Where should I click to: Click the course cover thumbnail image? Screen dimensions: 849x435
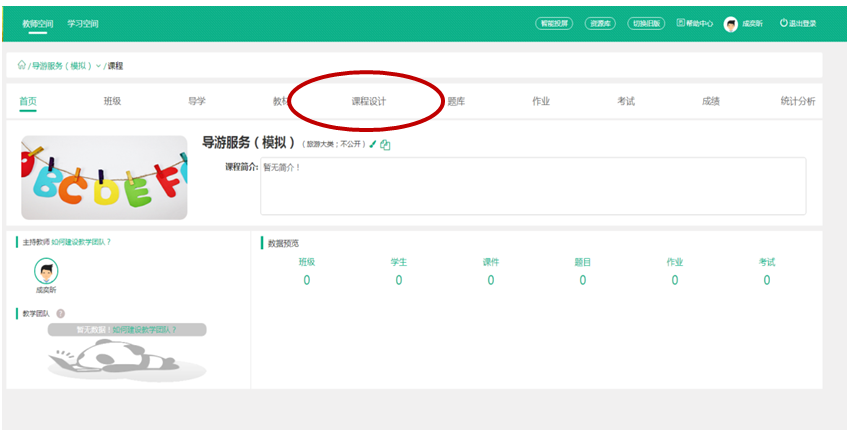pyautogui.click(x=104, y=178)
